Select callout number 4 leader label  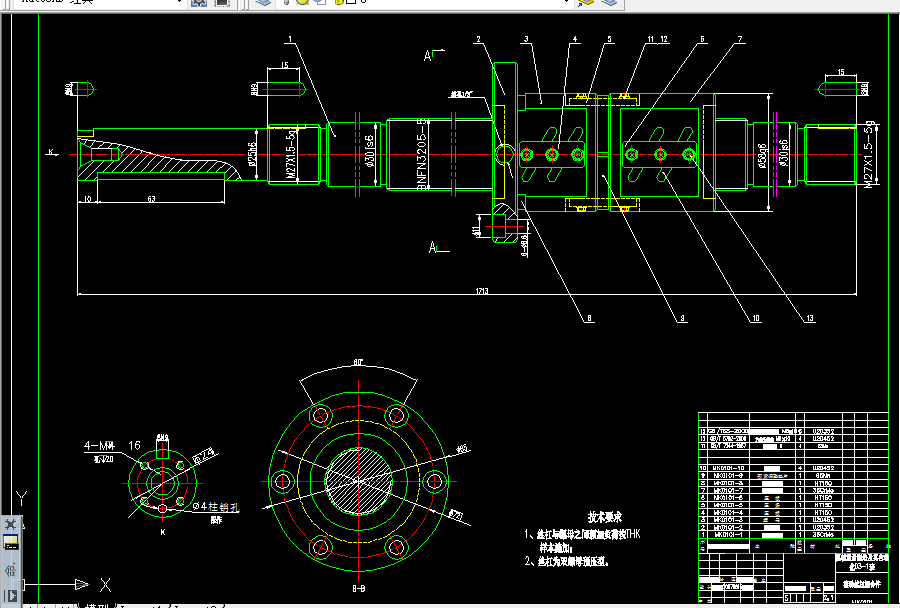pos(575,40)
